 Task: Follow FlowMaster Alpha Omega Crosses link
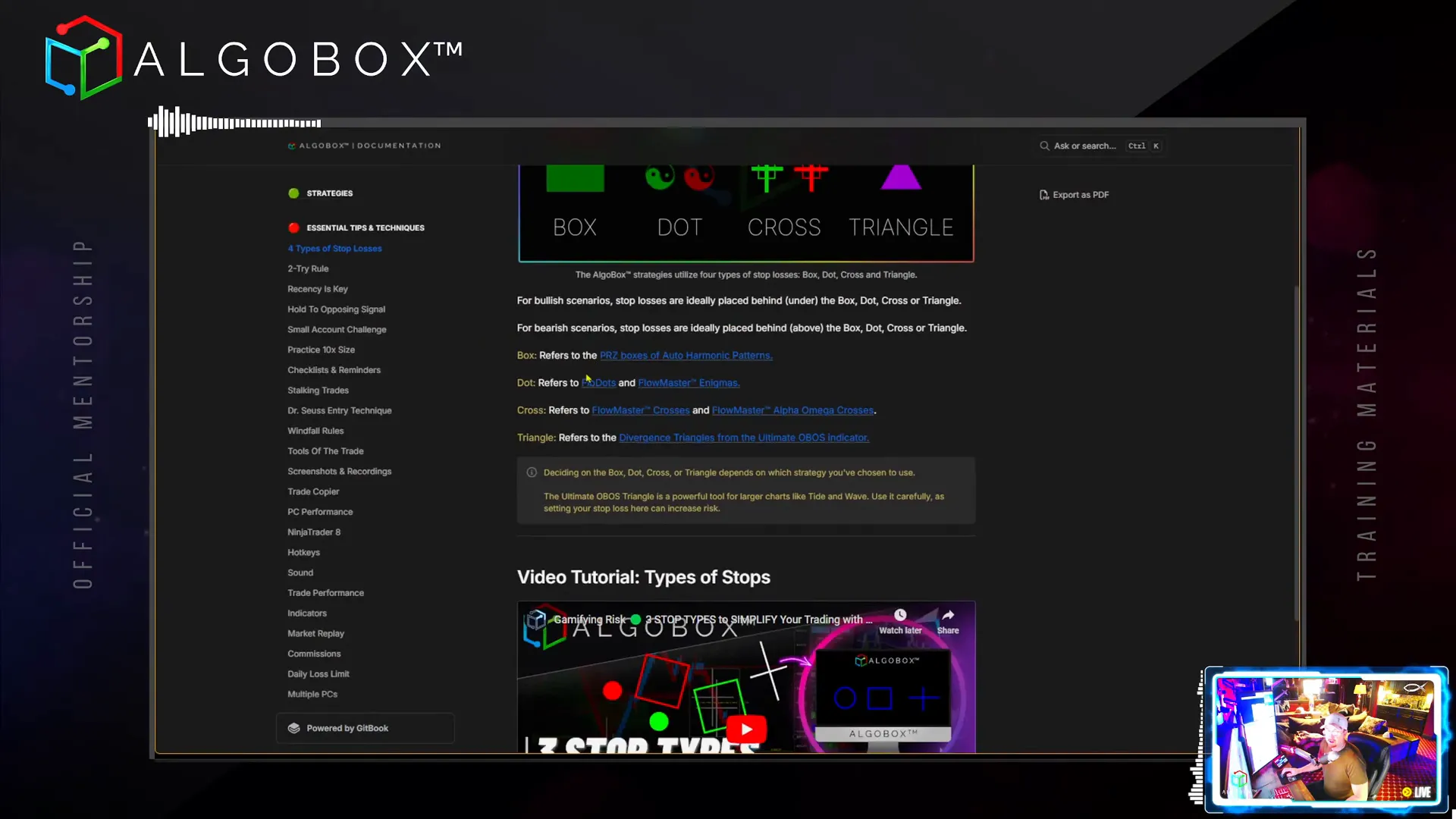793,410
